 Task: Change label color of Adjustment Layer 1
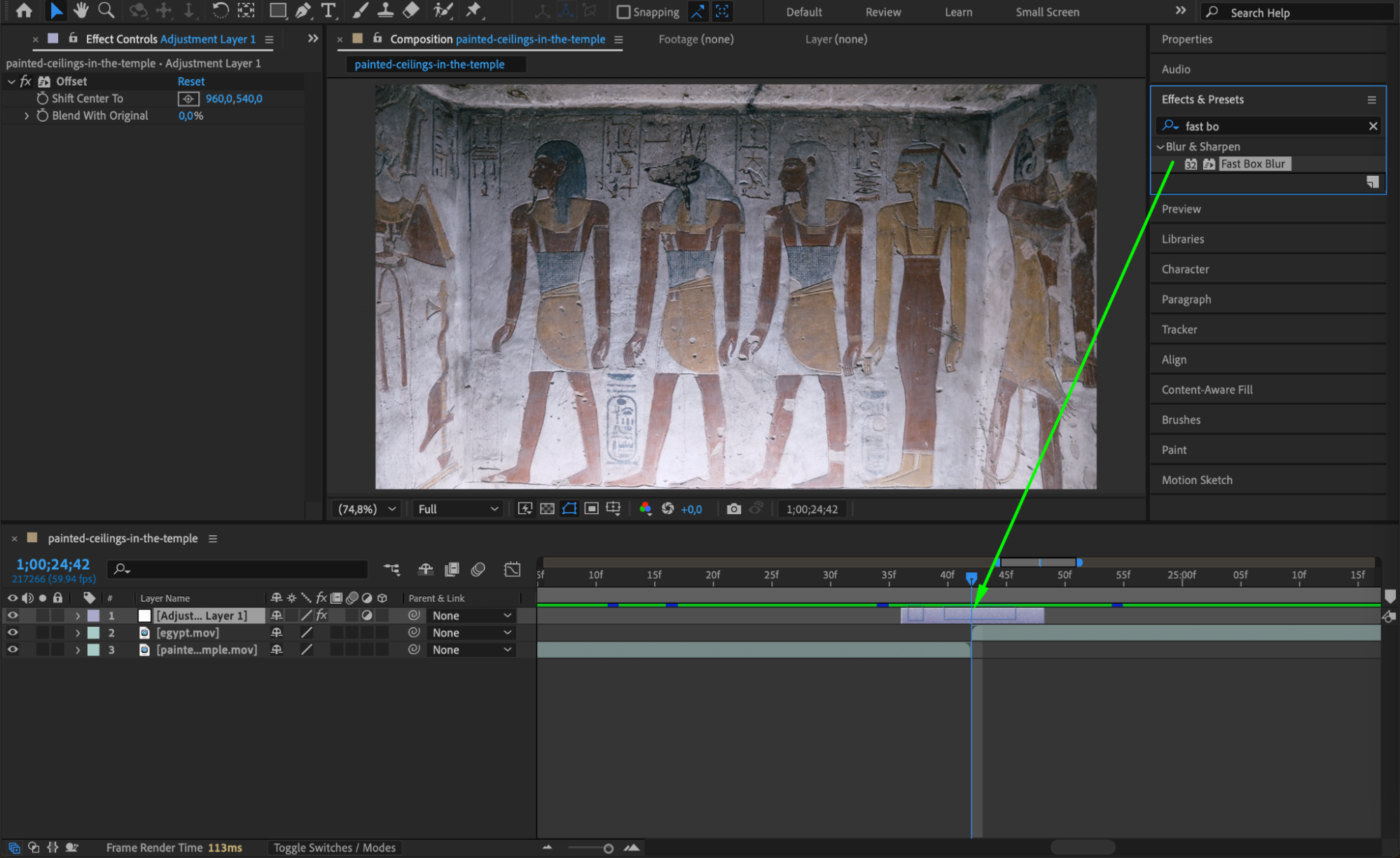(x=93, y=616)
